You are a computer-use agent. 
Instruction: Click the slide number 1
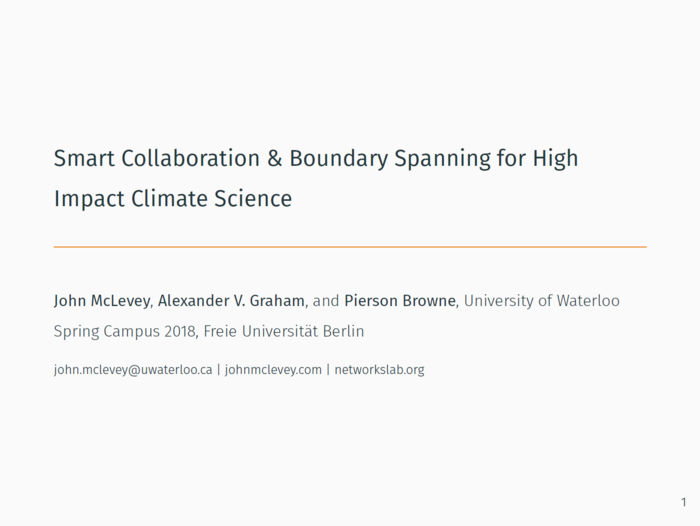pos(683,501)
